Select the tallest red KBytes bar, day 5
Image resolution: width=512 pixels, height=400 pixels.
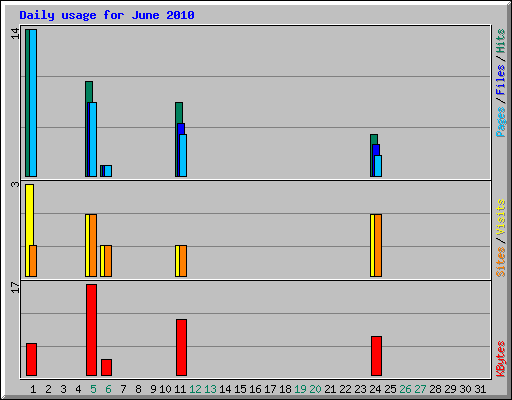(91, 330)
